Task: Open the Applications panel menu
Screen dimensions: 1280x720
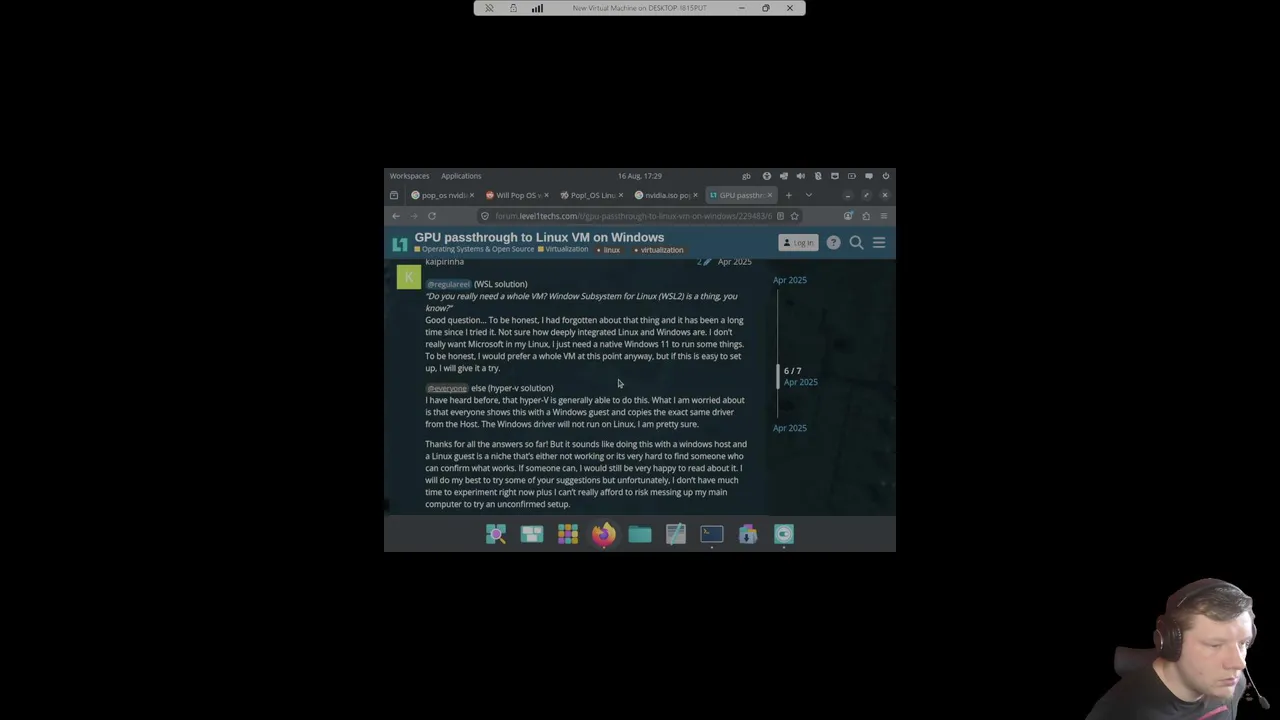Action: tap(461, 176)
